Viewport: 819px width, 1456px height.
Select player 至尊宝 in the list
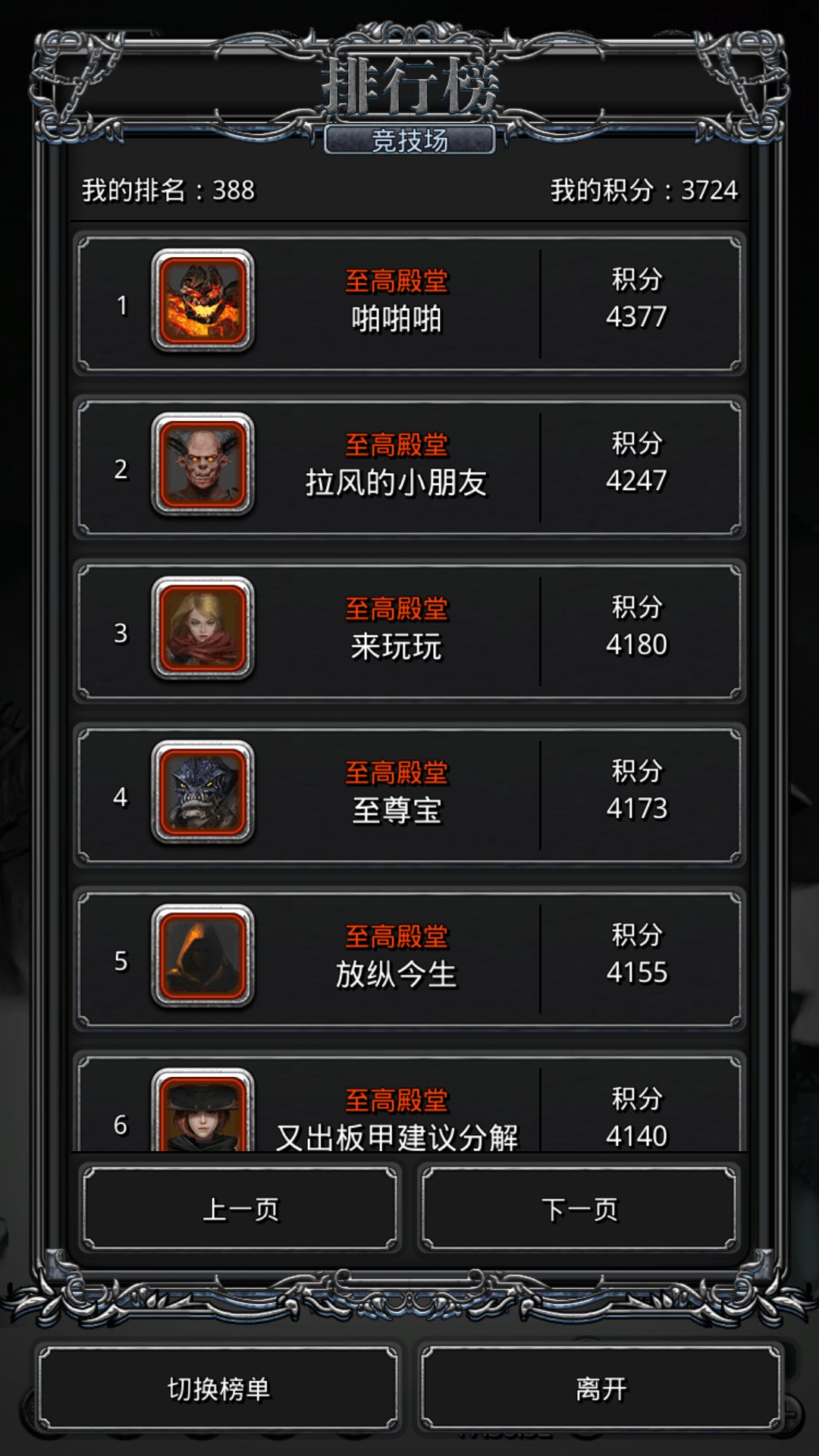pos(397,811)
